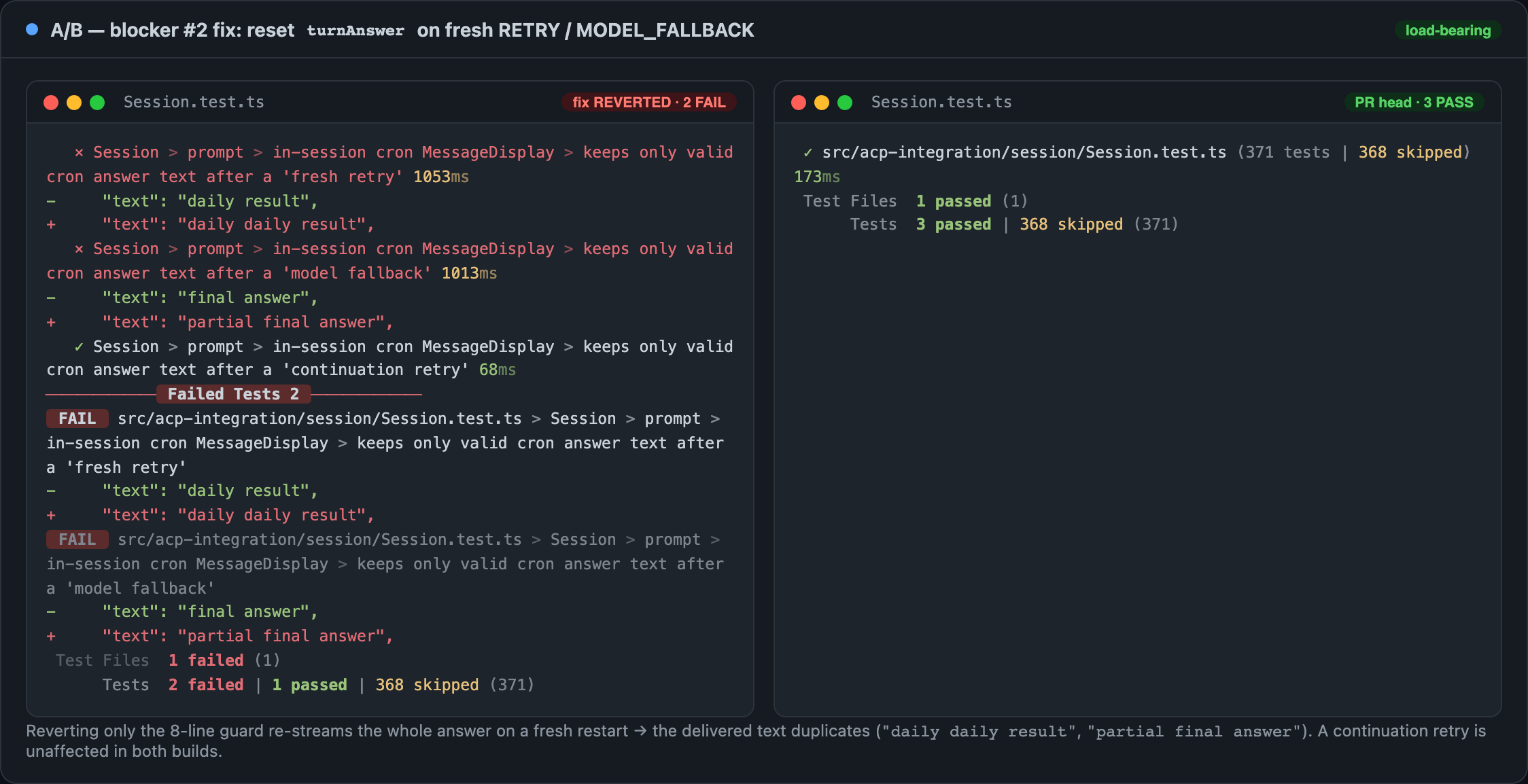Click '1 failed' in the Test Files summary

tap(206, 660)
